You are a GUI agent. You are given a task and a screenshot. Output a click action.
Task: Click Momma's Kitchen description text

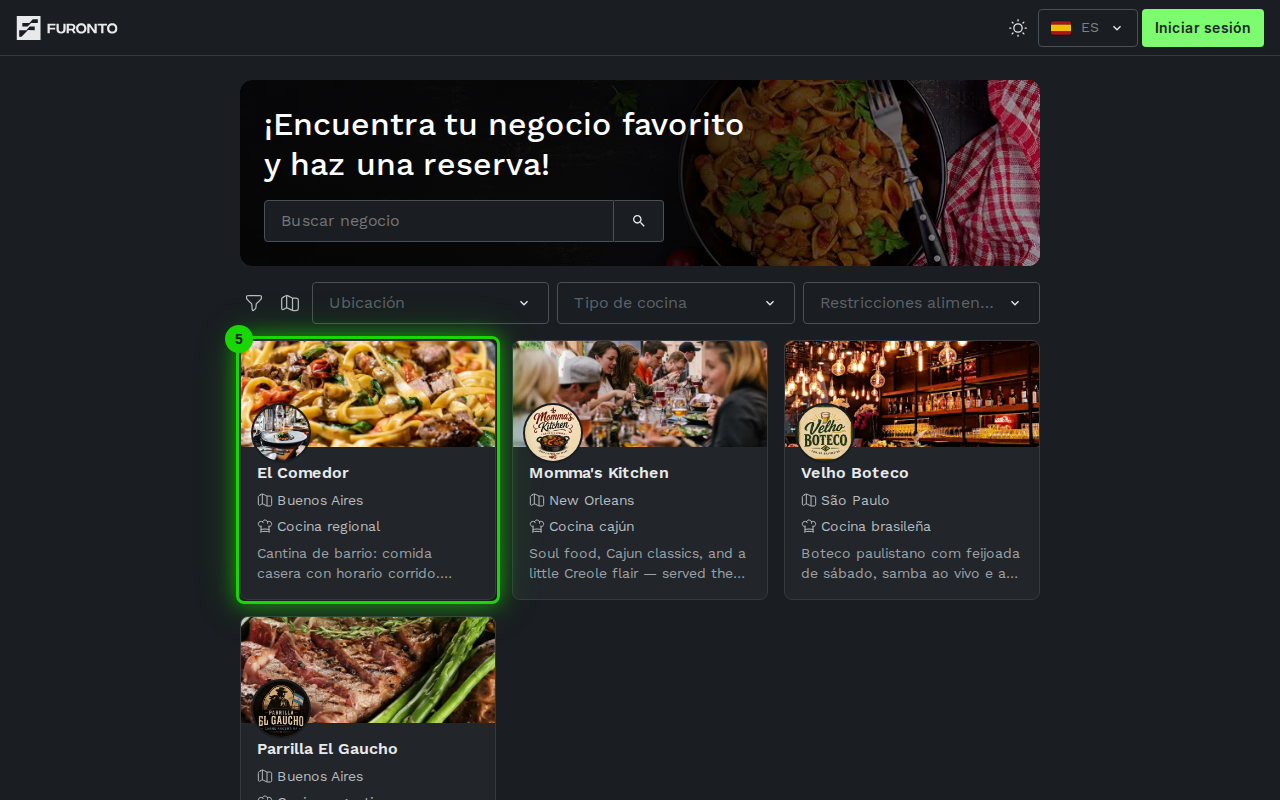[638, 563]
